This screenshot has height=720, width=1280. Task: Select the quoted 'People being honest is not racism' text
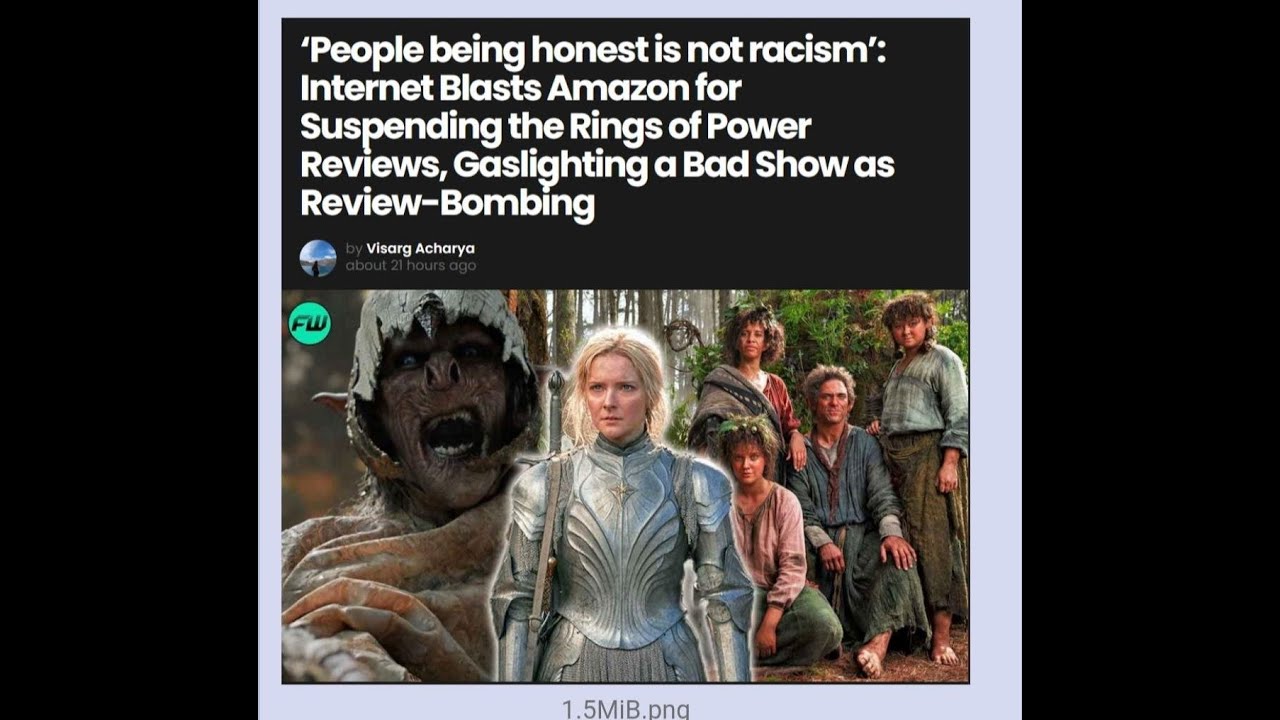pos(593,51)
